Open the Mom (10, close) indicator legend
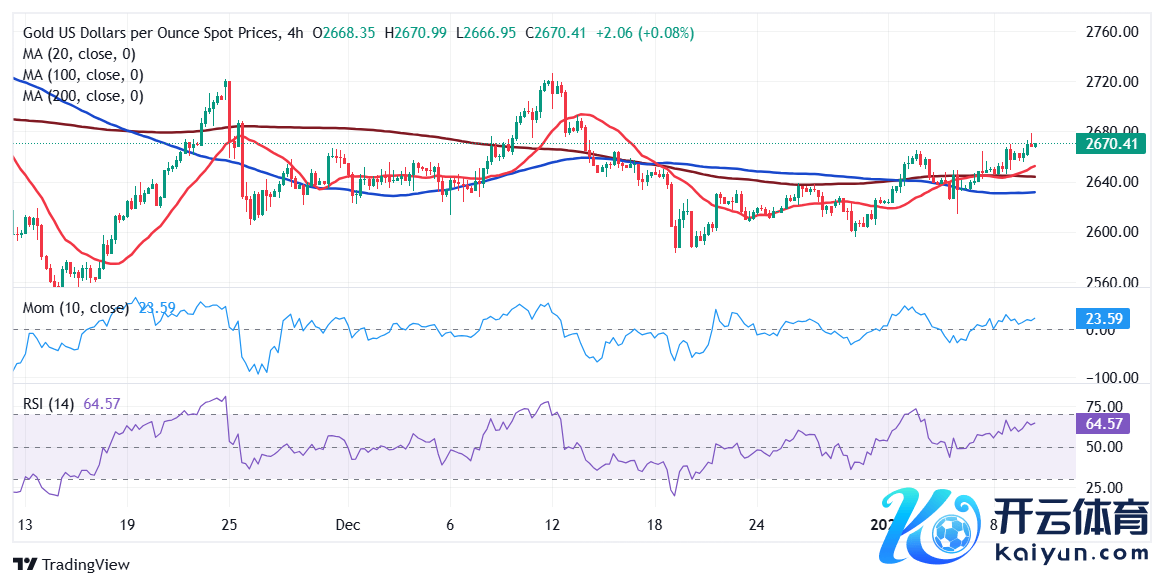Viewport: 1164px width, 586px height. click(x=76, y=308)
